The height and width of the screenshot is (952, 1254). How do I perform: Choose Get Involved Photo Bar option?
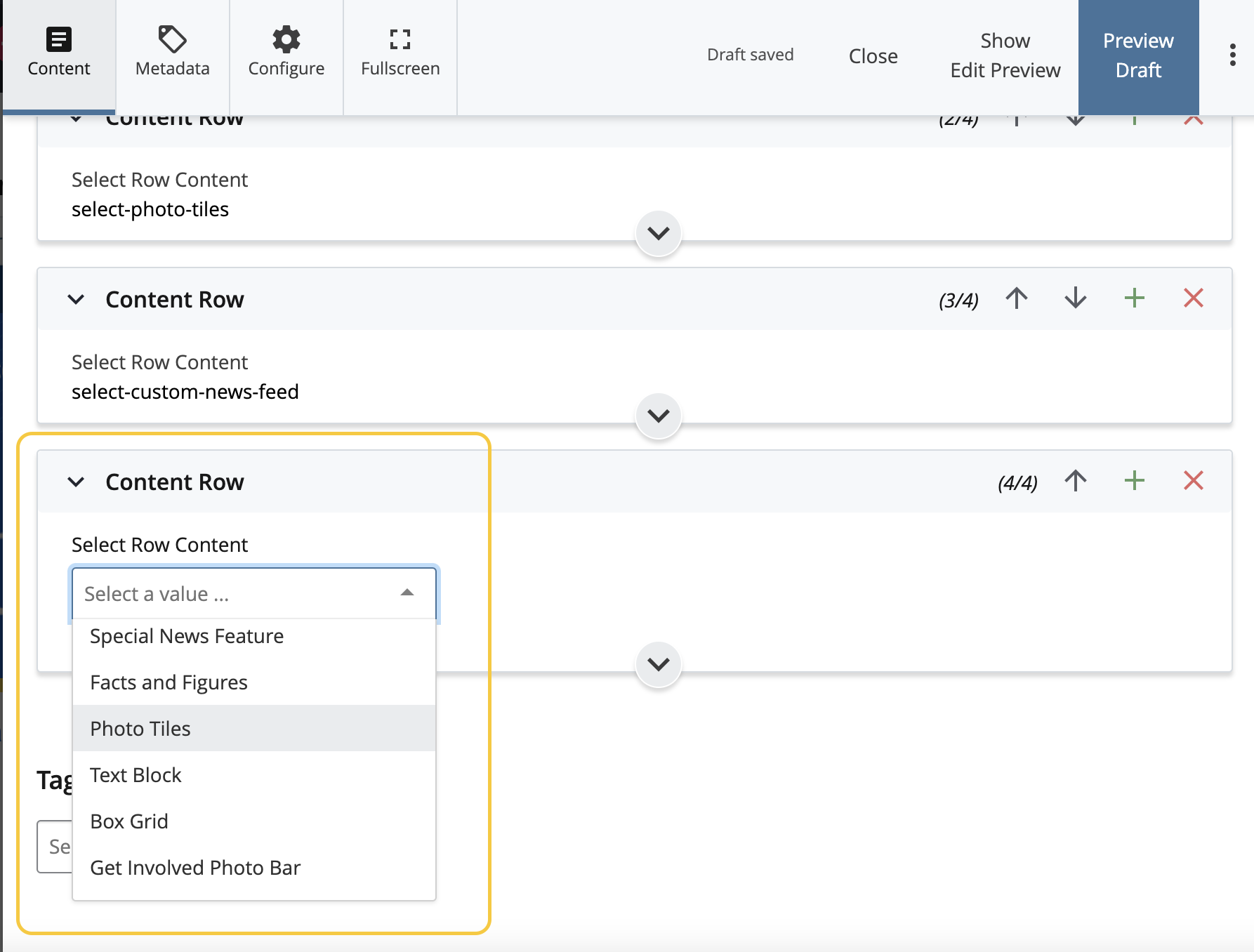[x=254, y=868]
